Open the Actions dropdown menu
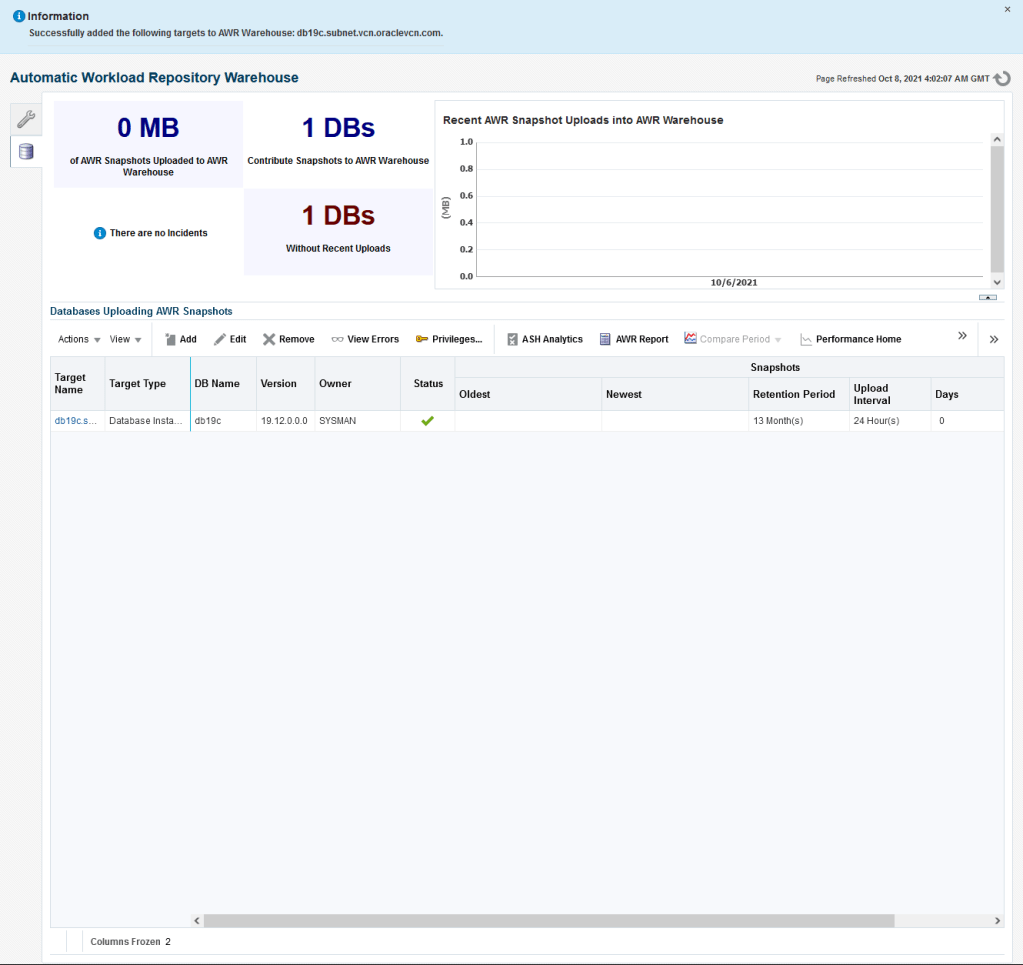This screenshot has height=965, width=1023. (79, 339)
